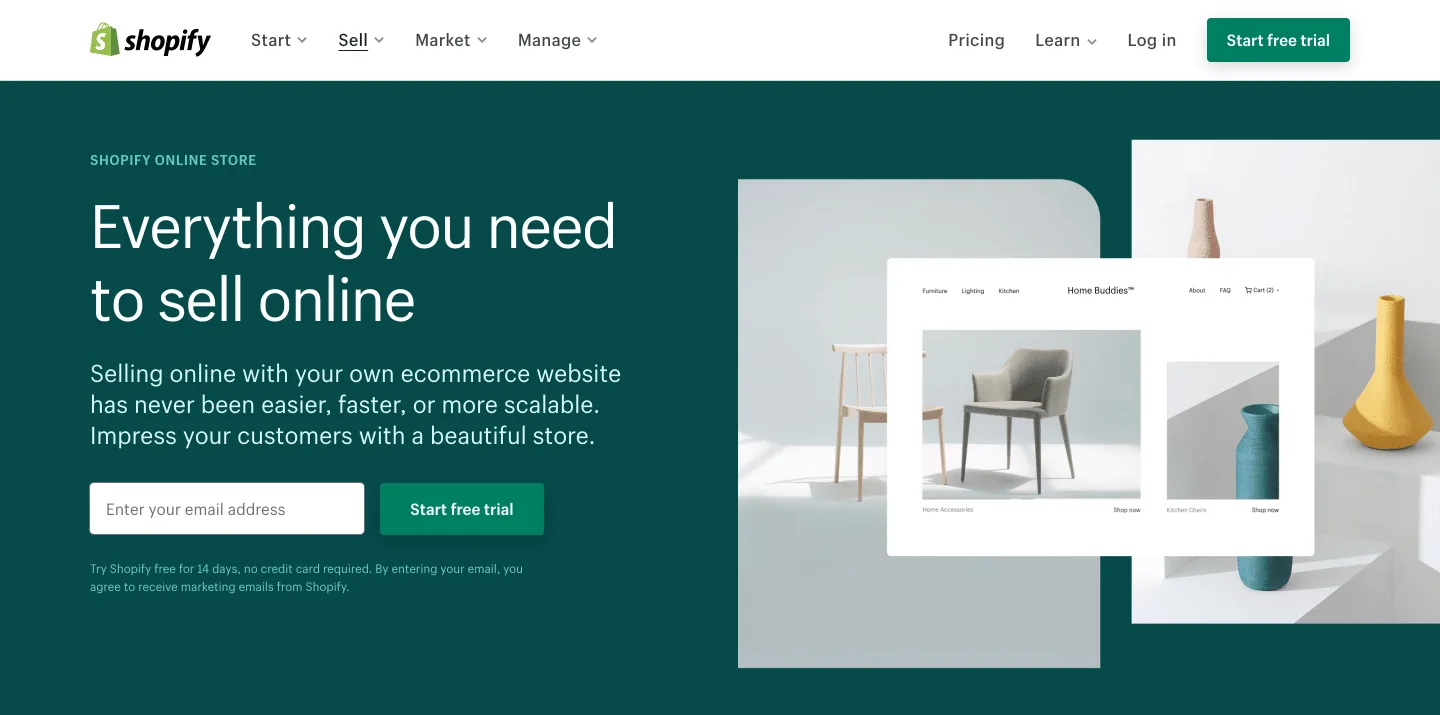
Task: Click the Shopify Online Store heading label
Action: click(173, 160)
